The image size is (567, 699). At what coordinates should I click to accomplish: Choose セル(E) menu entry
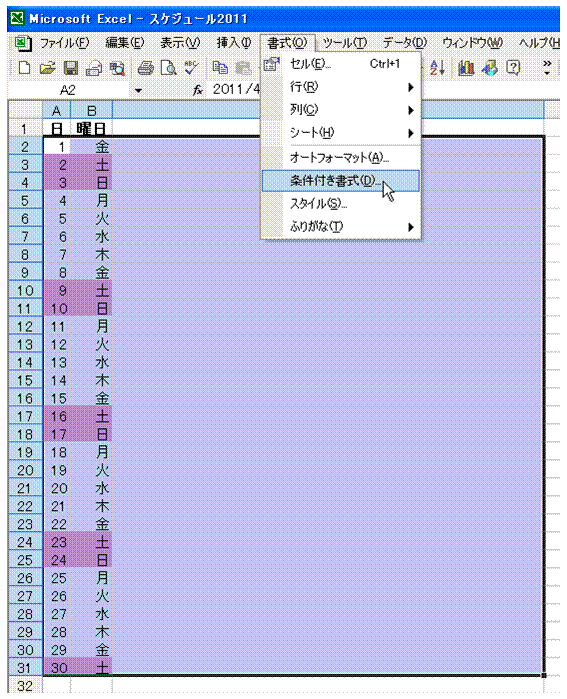pos(341,64)
